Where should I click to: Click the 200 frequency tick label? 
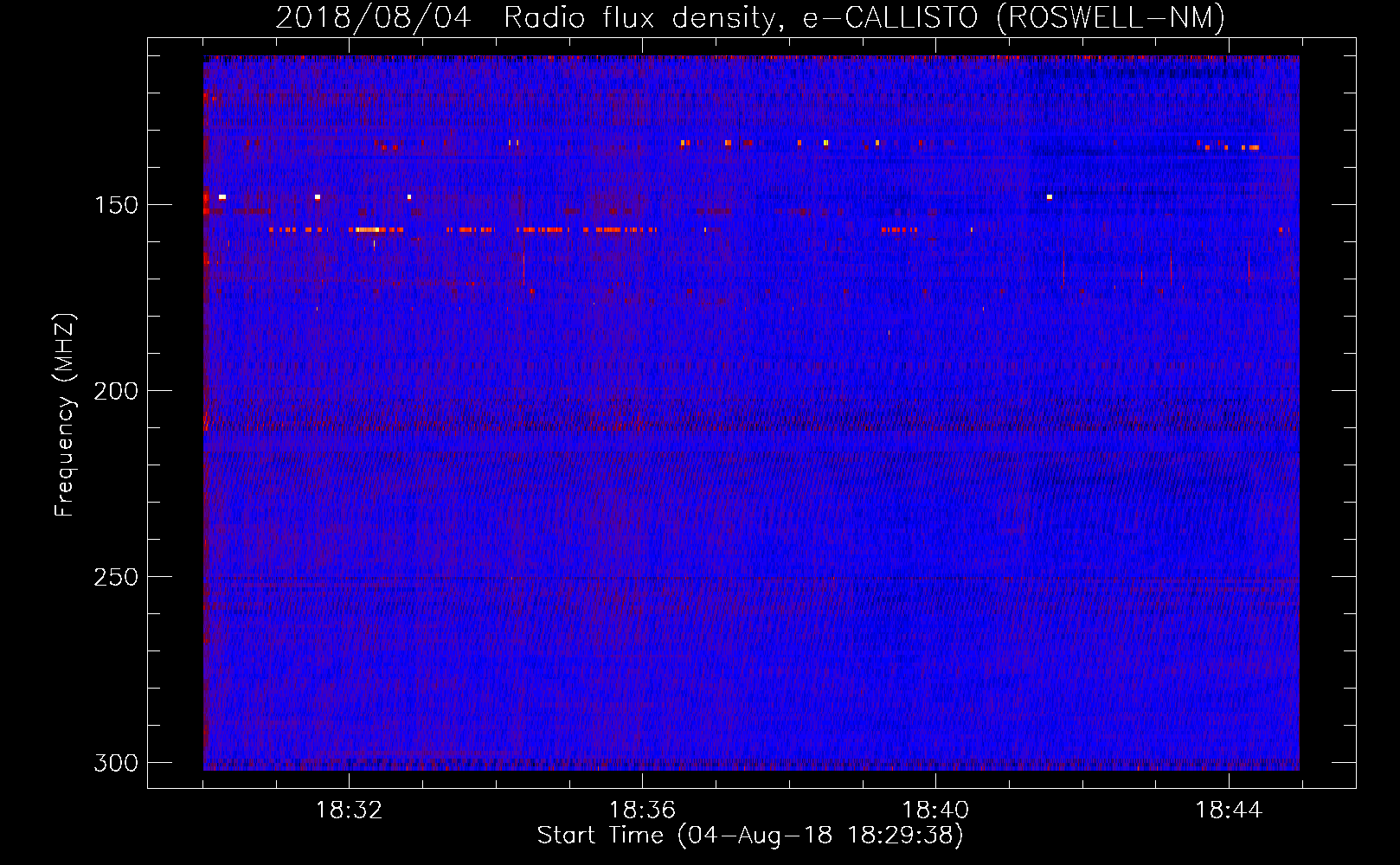(x=116, y=391)
